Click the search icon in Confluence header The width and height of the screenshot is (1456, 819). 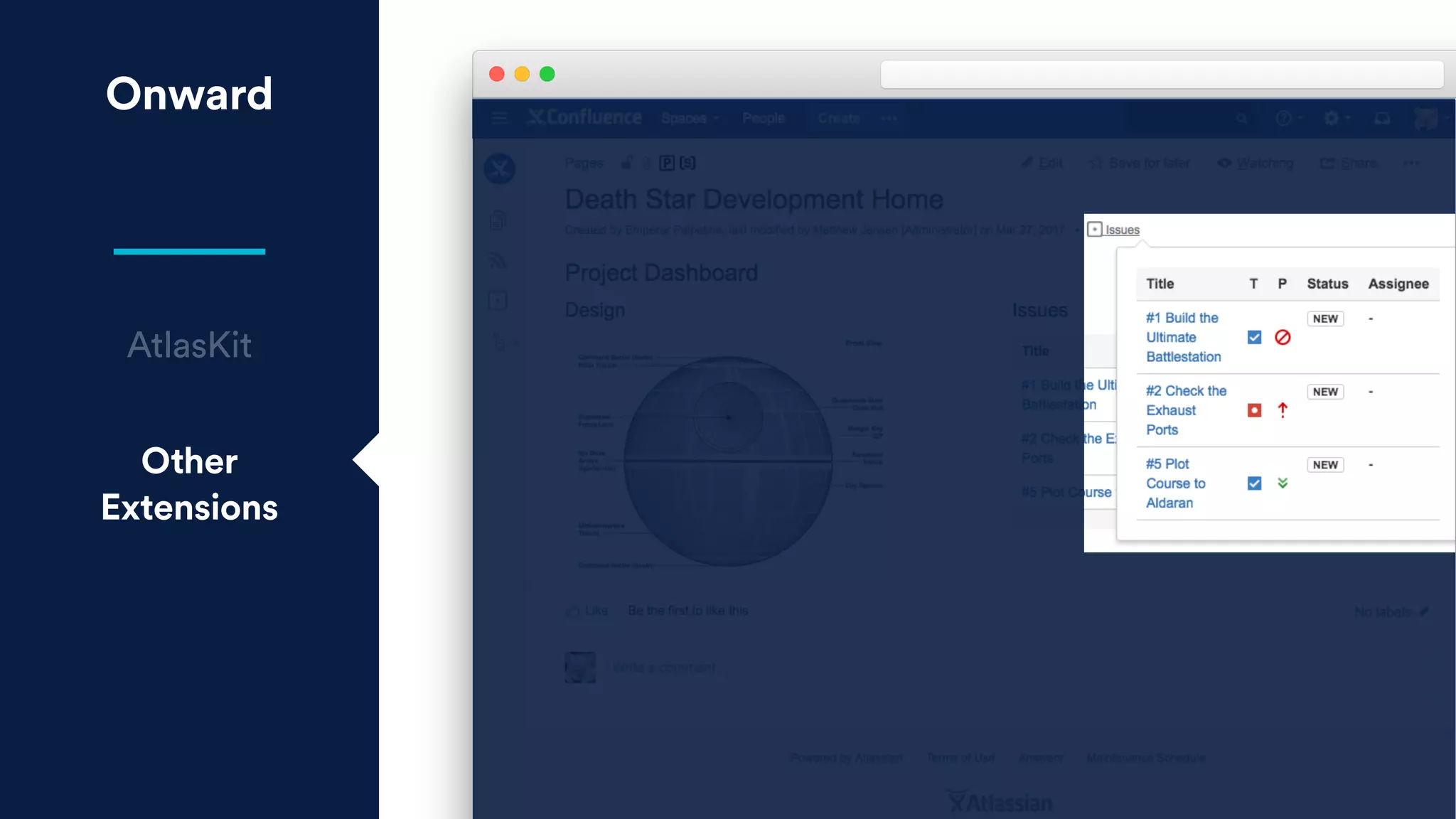[x=1241, y=119]
